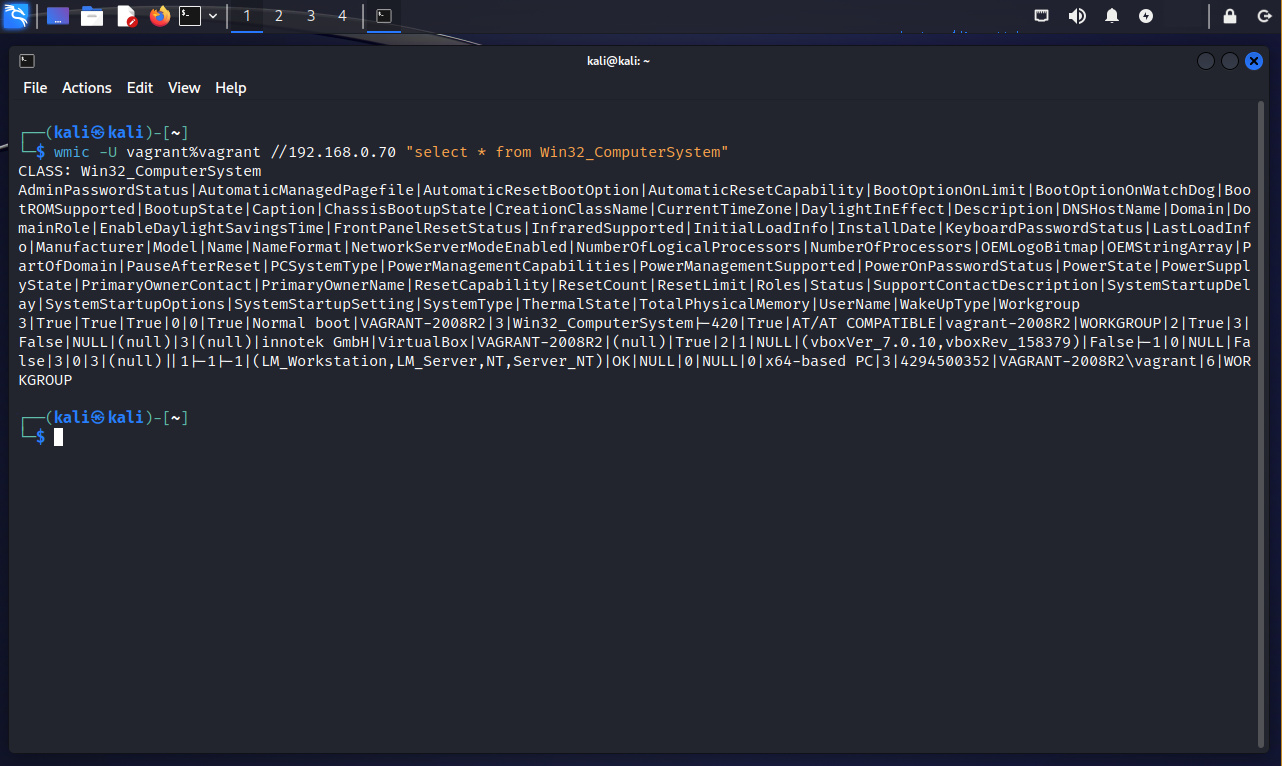
Task: Open the notifications bell icon
Action: click(x=1112, y=16)
